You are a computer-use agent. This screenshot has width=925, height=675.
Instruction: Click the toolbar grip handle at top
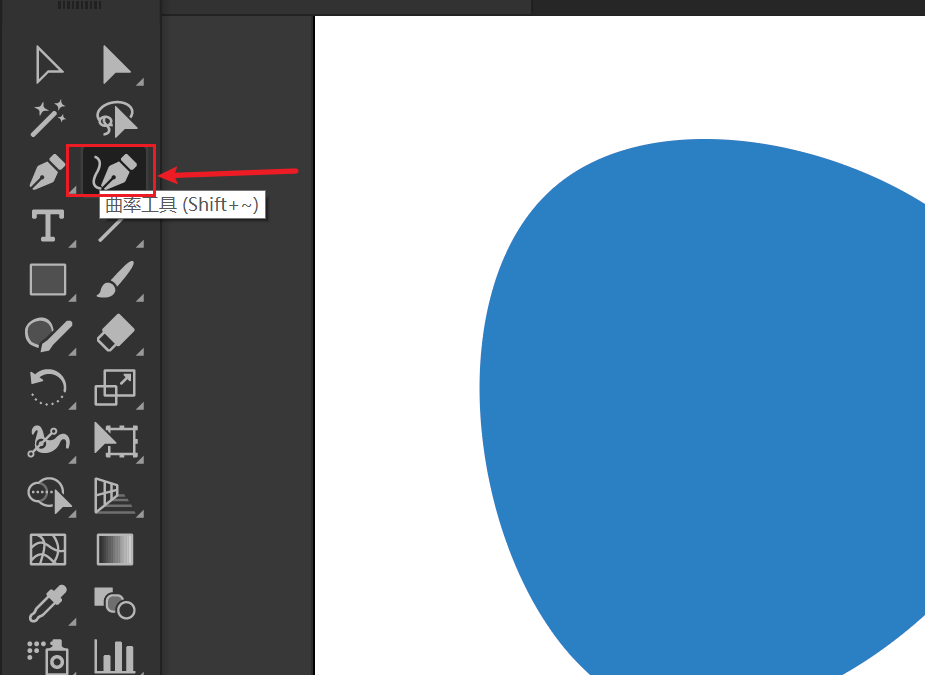click(x=80, y=5)
